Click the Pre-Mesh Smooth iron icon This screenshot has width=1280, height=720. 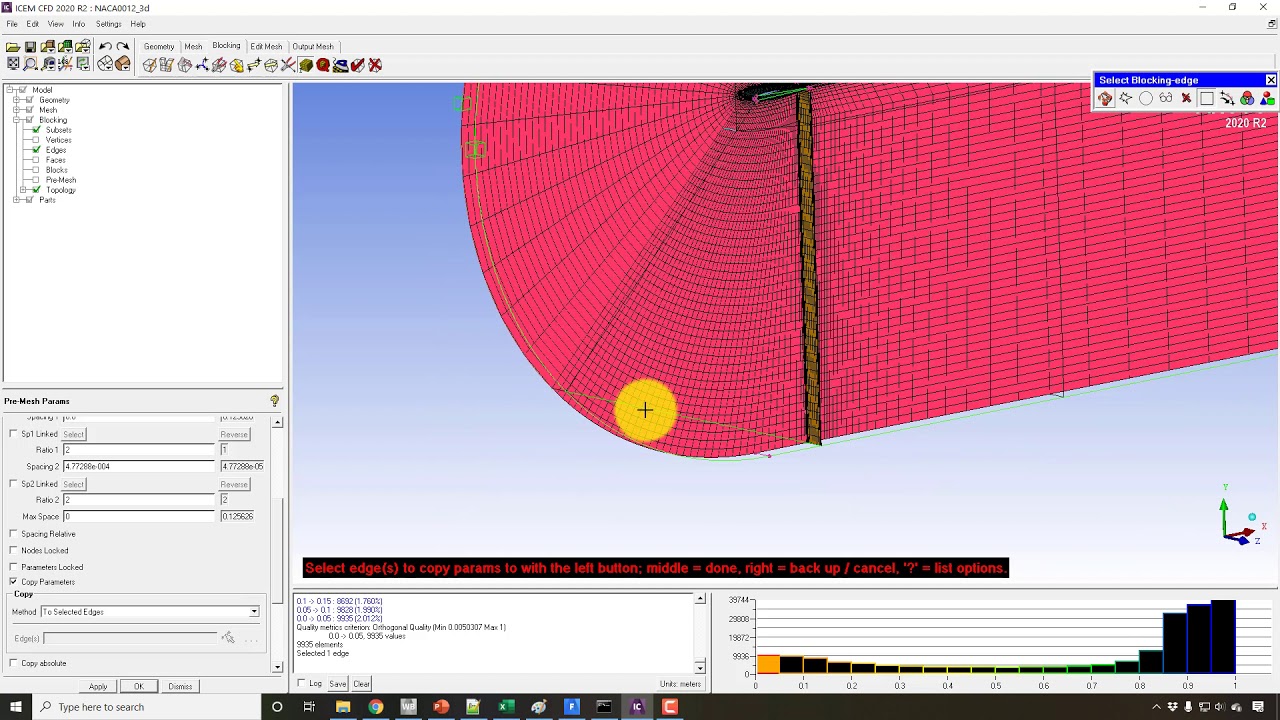coord(340,65)
